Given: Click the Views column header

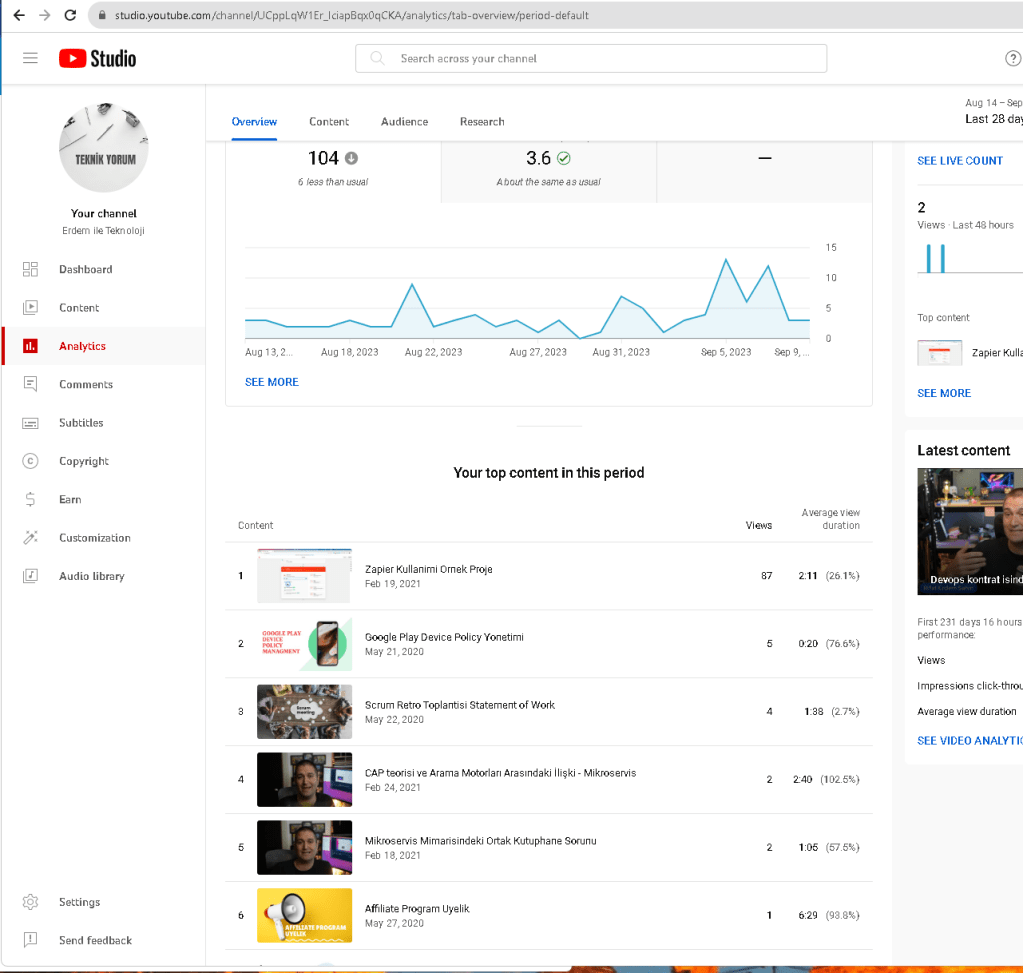Looking at the screenshot, I should (759, 525).
